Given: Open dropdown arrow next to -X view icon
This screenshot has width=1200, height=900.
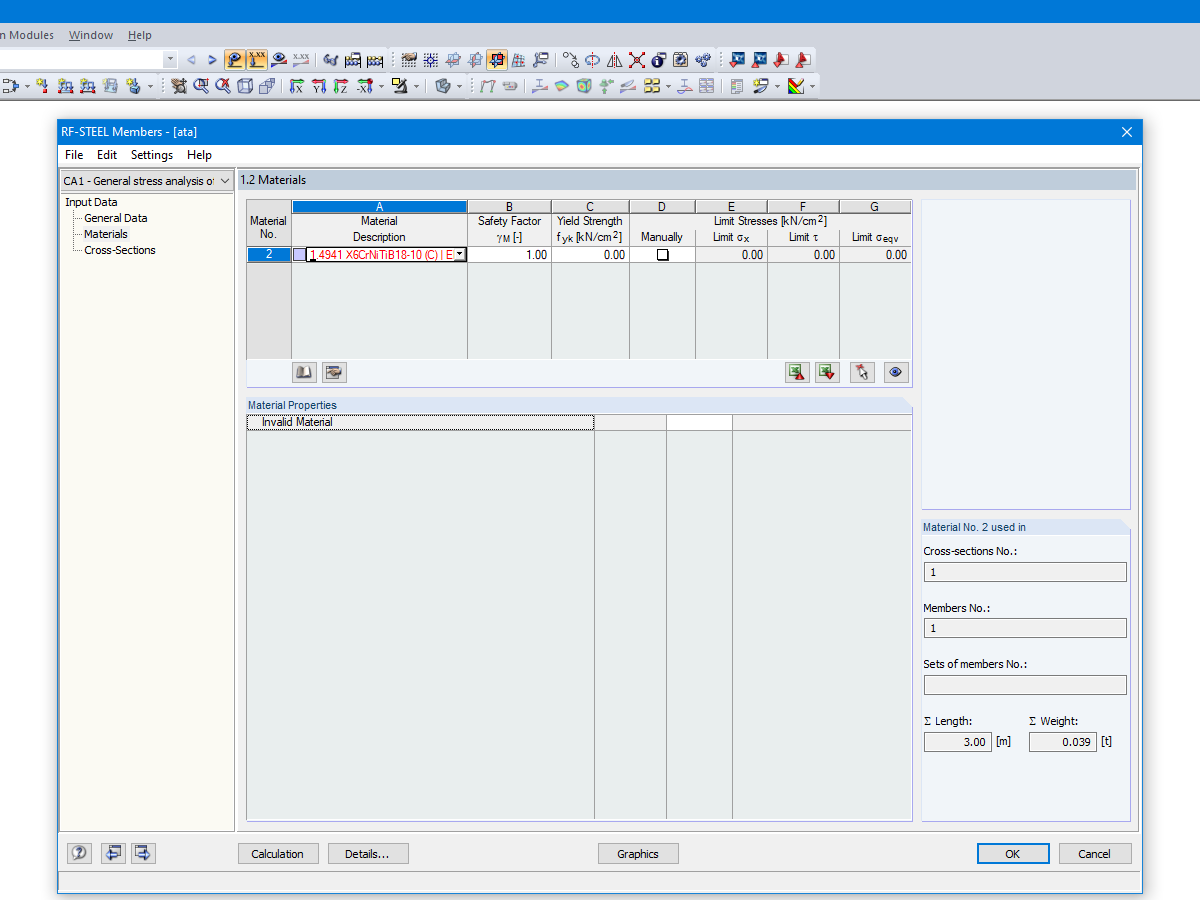Looking at the screenshot, I should pyautogui.click(x=381, y=87).
